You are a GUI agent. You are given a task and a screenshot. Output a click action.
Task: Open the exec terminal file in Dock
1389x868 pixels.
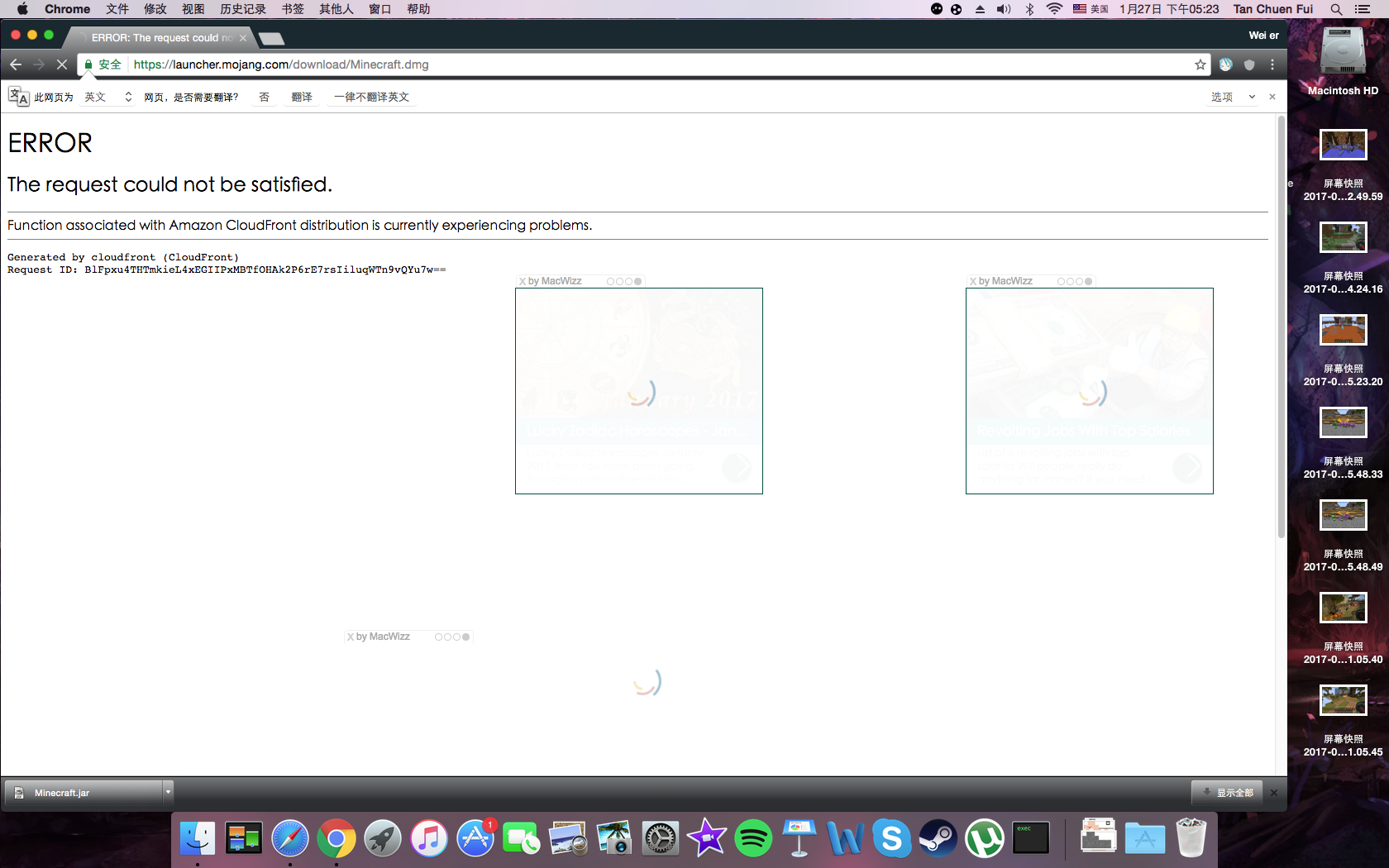pyautogui.click(x=1031, y=839)
